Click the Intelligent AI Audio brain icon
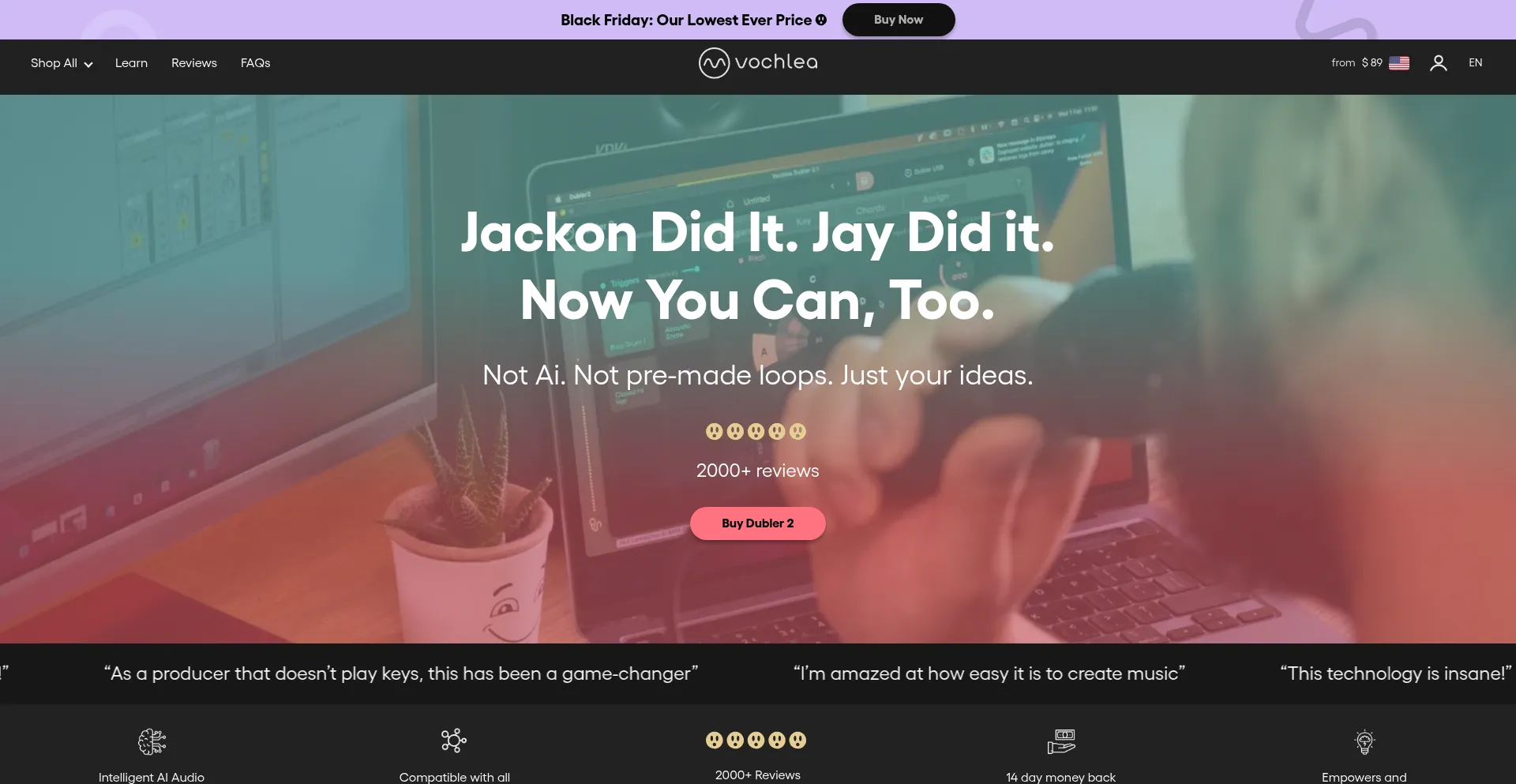The height and width of the screenshot is (784, 1516). coord(152,741)
